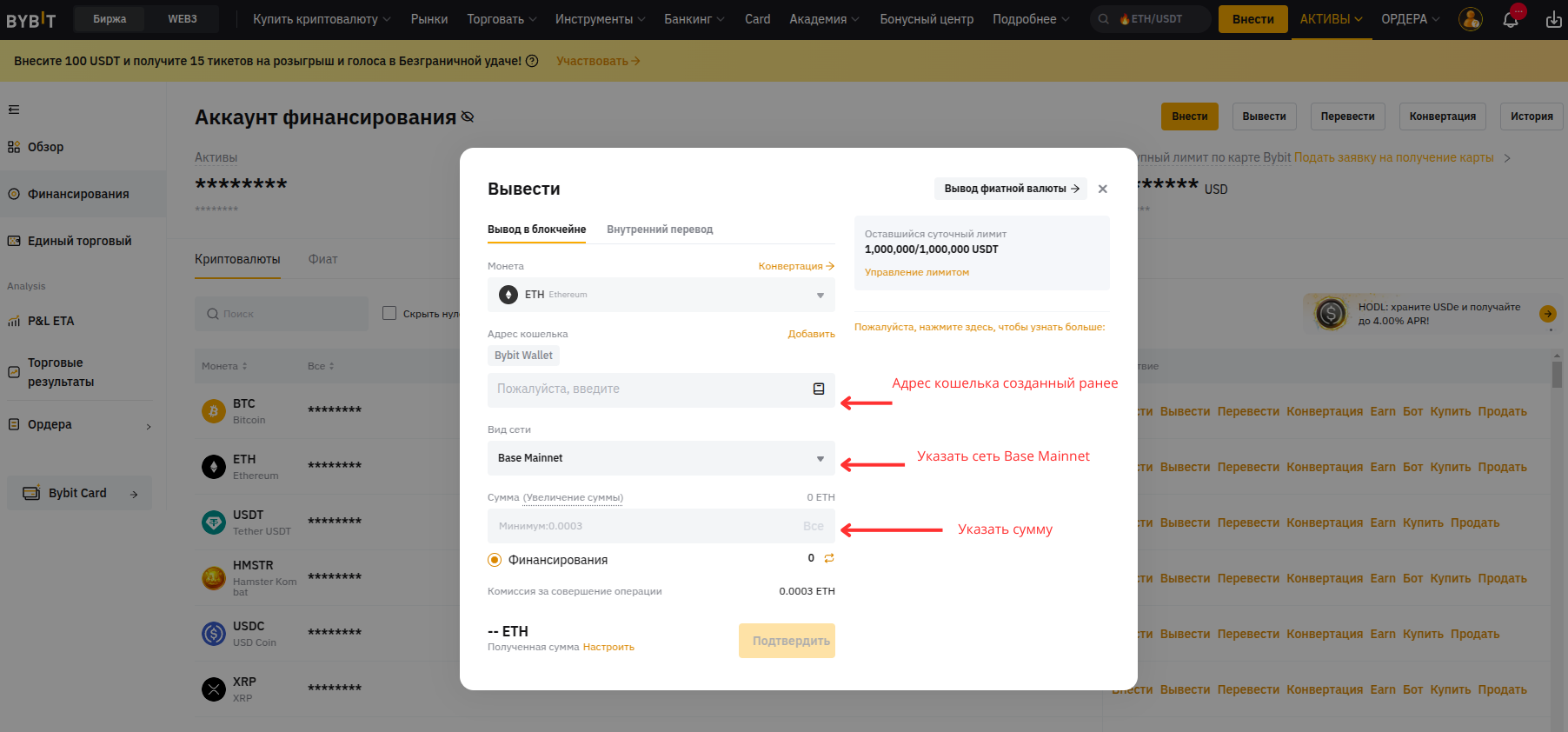Click the USDT coin icon in asset list
The width and height of the screenshot is (1568, 732).
[214, 522]
